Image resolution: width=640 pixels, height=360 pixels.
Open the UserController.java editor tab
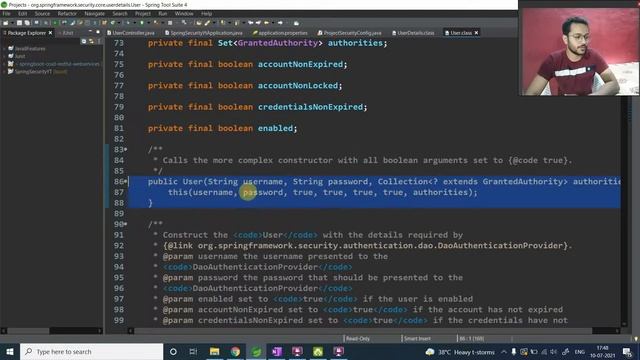(131, 33)
